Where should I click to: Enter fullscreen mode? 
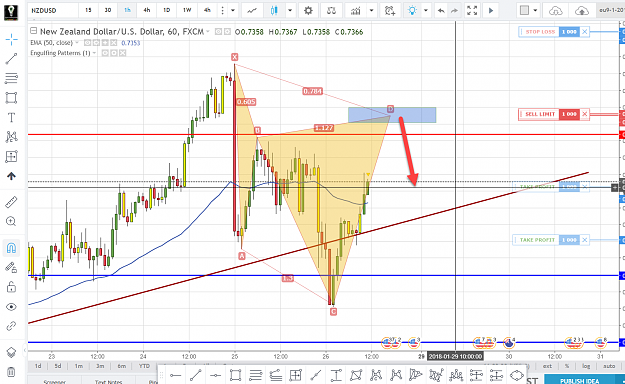coord(472,11)
